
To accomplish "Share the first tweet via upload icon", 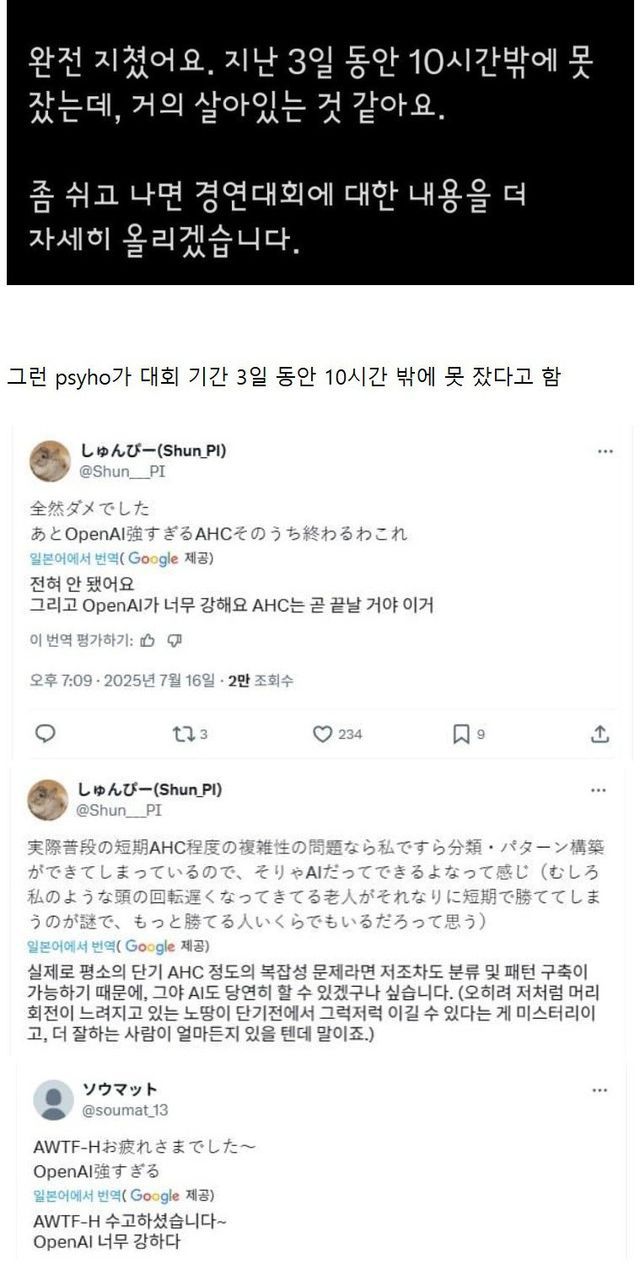I will coord(600,734).
